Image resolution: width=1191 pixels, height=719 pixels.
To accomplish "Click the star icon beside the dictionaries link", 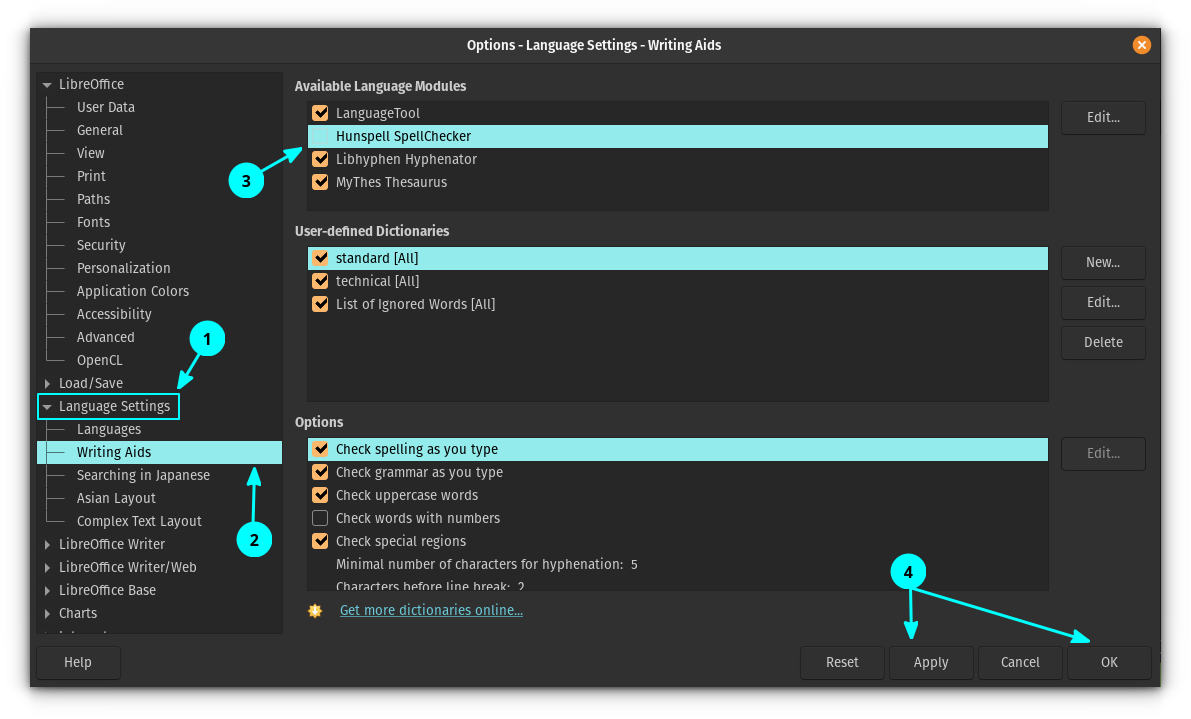I will (x=315, y=610).
